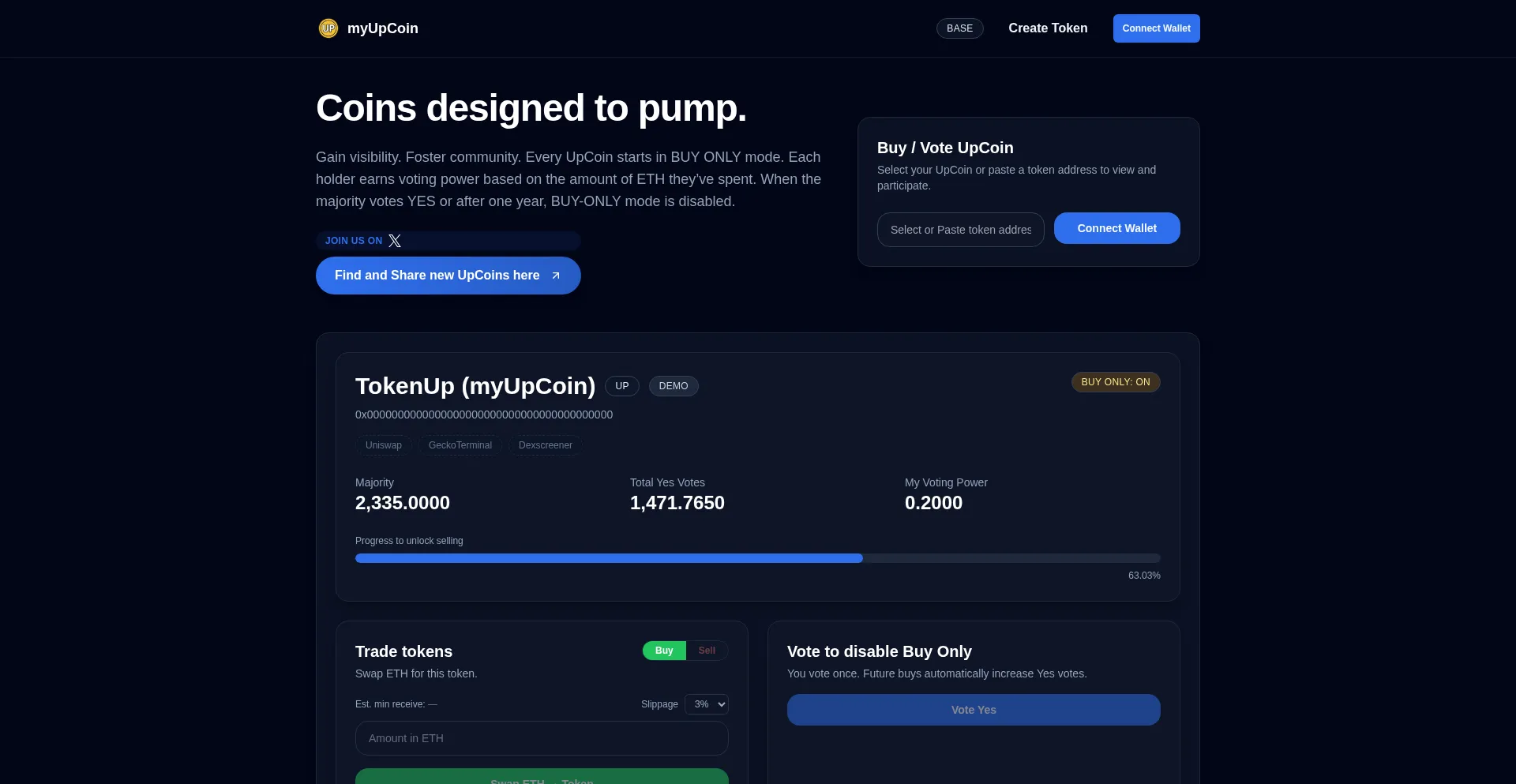The image size is (1516, 784).
Task: Toggle Buy mode in Trade tokens panel
Action: [x=663, y=651]
